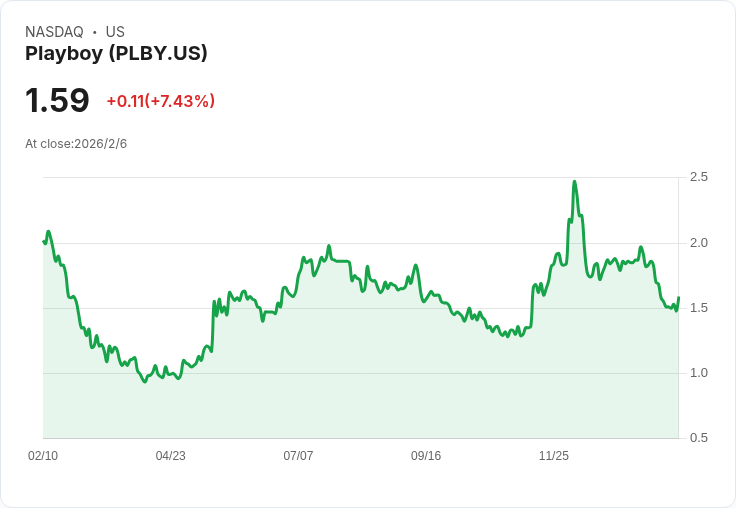Click the leftmost start of the price line

click(x=44, y=241)
